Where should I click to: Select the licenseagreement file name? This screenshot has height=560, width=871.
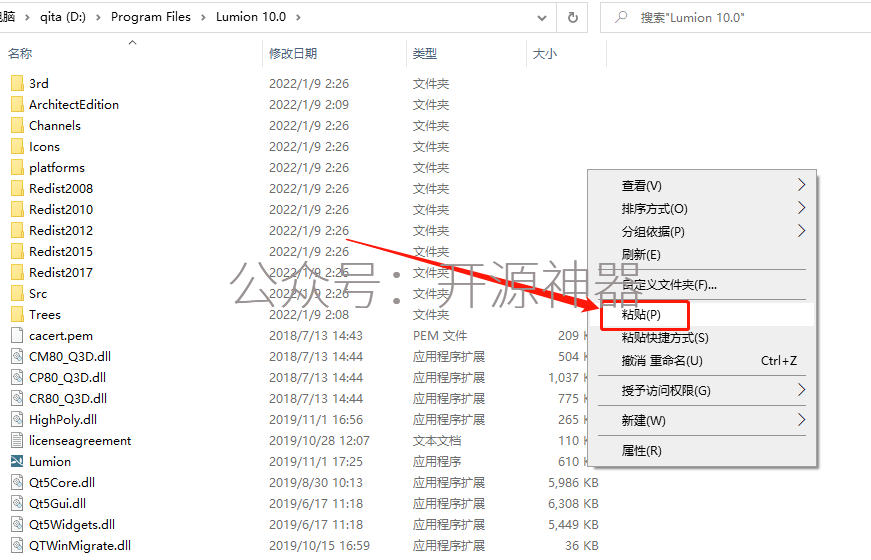click(80, 441)
